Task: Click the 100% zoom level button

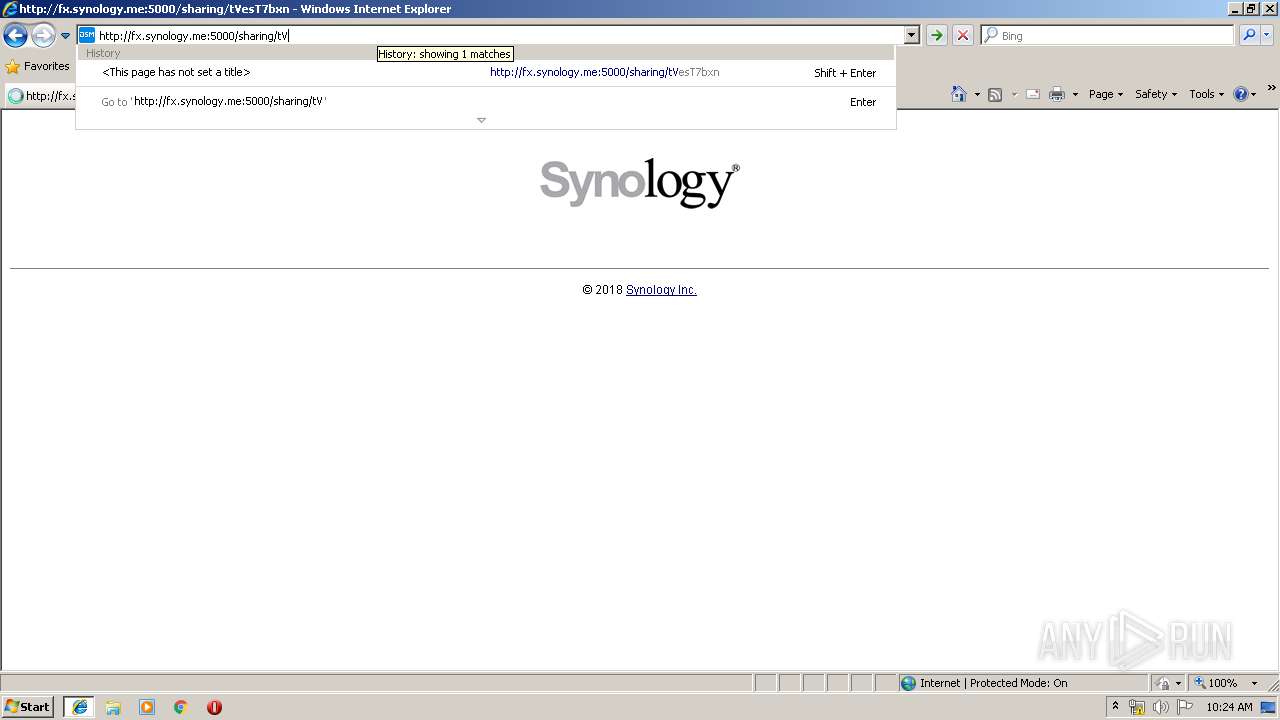Action: (x=1216, y=683)
